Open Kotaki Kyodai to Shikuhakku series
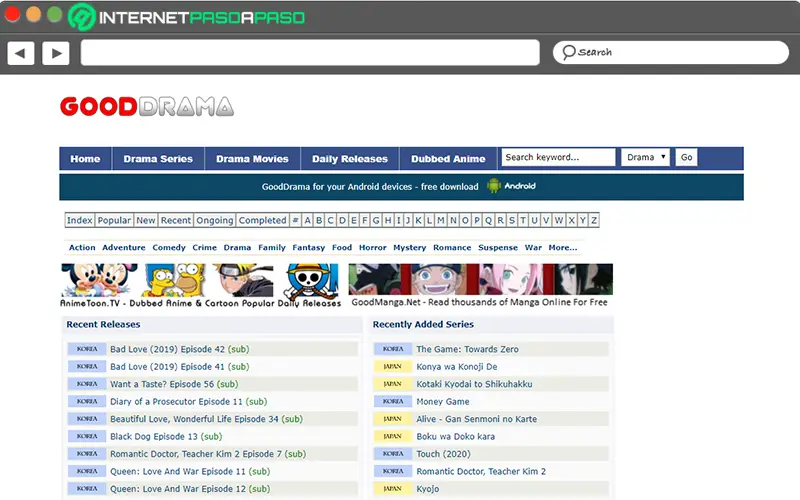Image resolution: width=800 pixels, height=500 pixels. pos(474,384)
